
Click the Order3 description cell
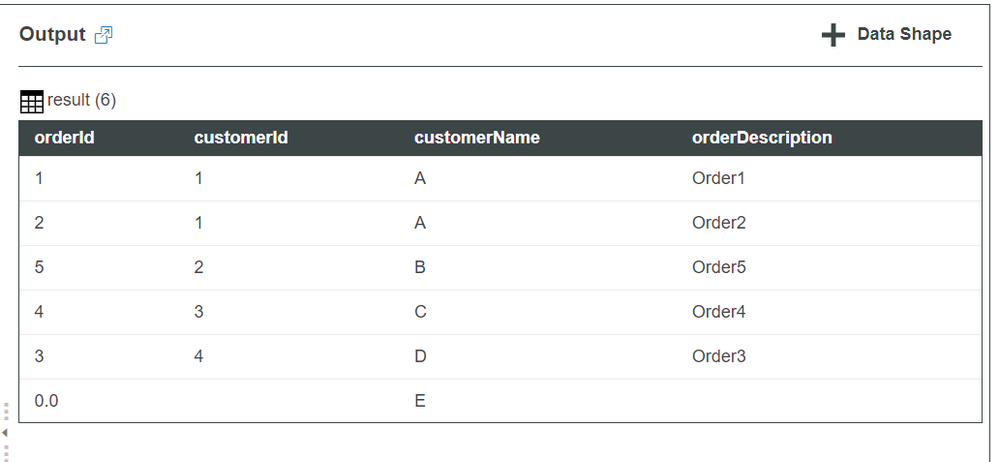[718, 356]
